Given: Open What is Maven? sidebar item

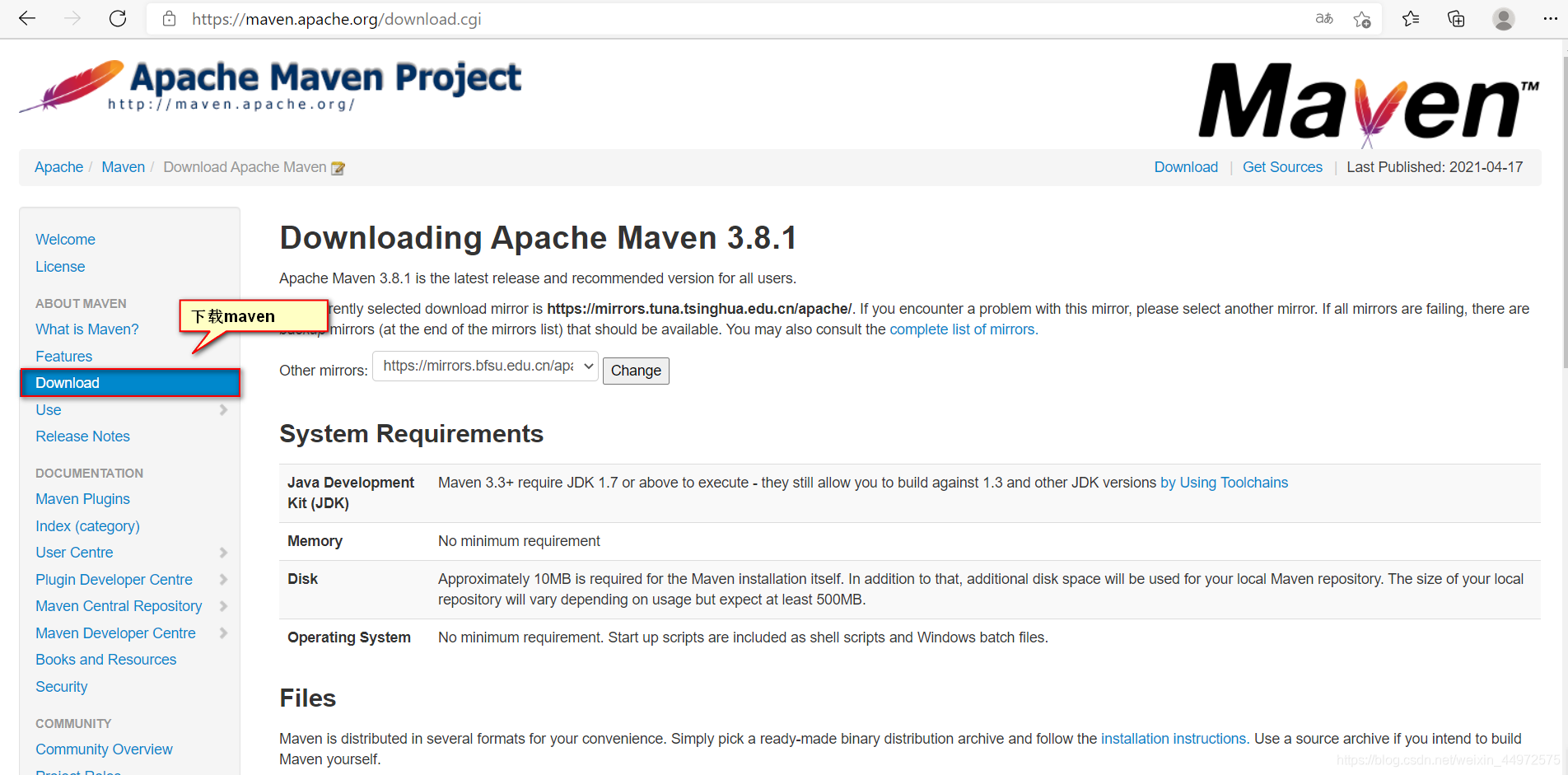Looking at the screenshot, I should click(x=86, y=329).
